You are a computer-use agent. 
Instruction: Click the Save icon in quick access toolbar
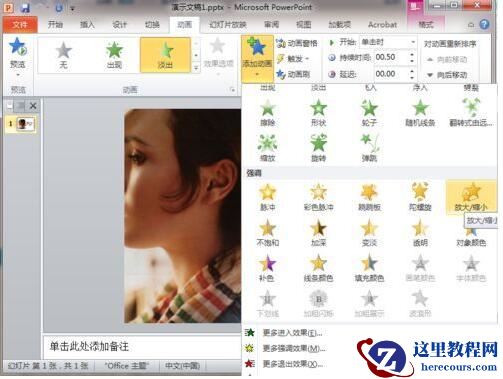click(x=25, y=7)
